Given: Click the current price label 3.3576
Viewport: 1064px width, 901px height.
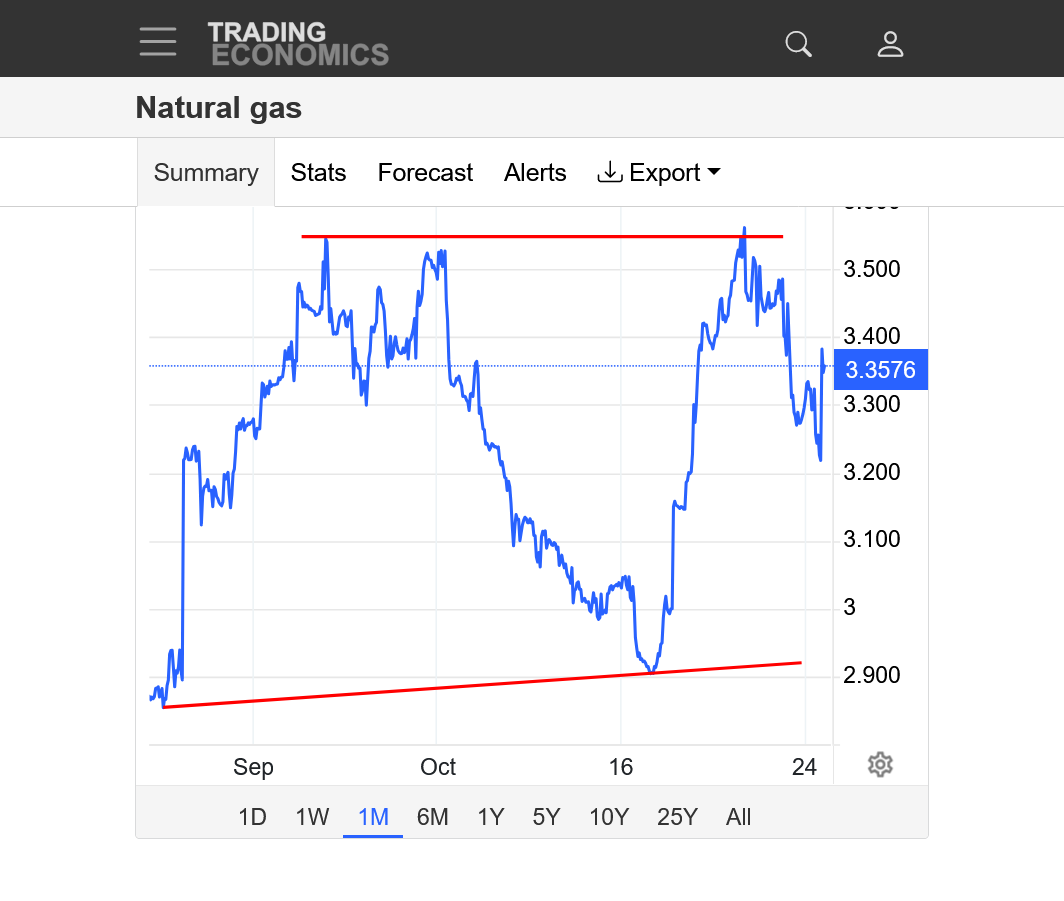Looking at the screenshot, I should coord(880,370).
